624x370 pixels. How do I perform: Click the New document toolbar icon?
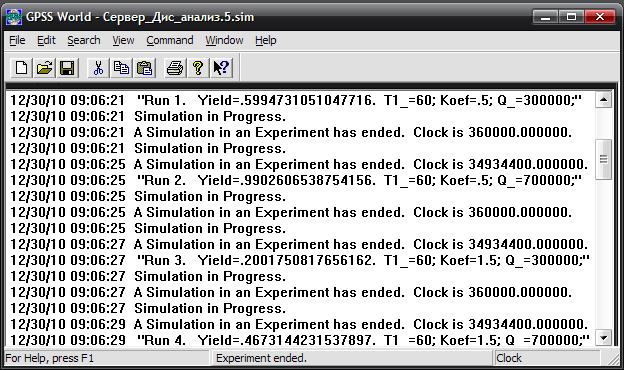coord(21,68)
